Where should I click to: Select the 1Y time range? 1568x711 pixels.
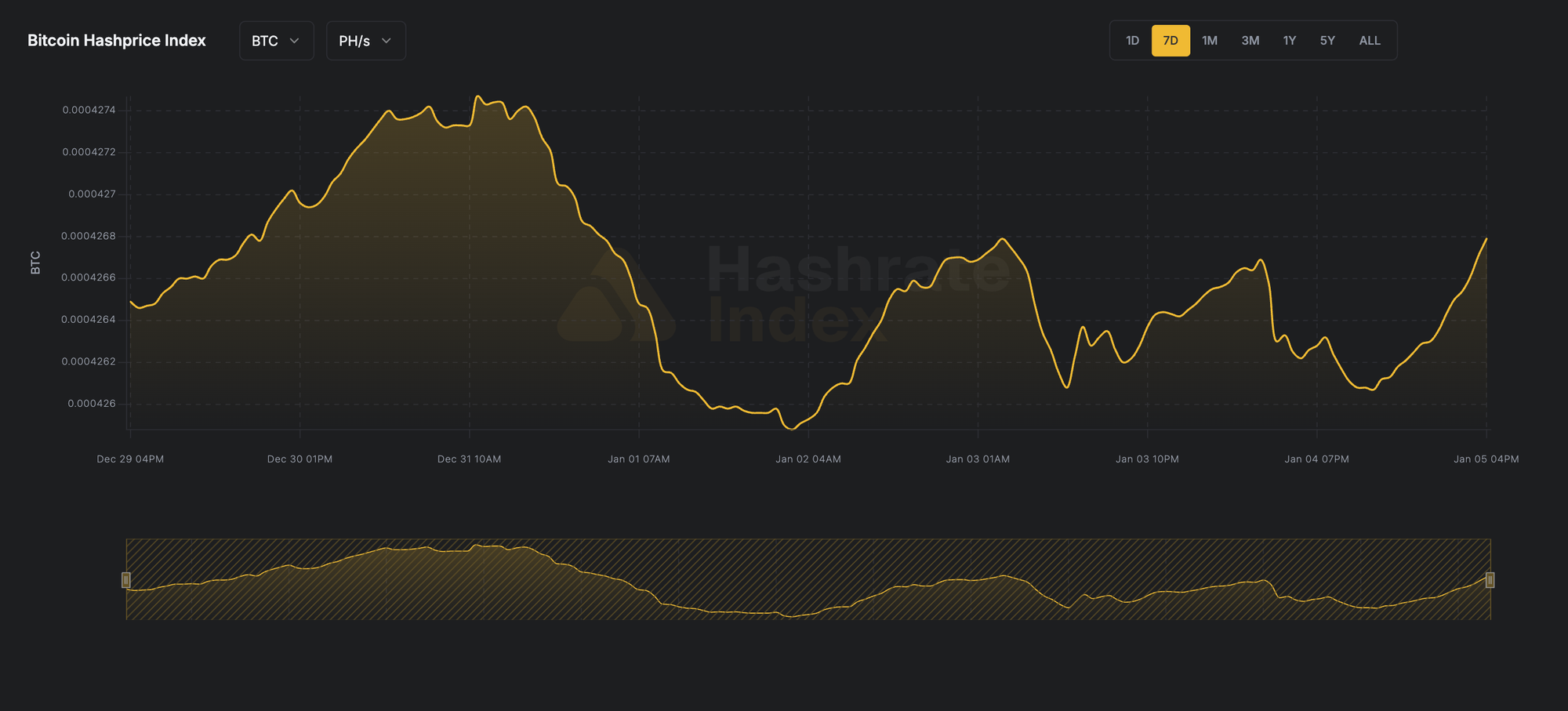1290,40
